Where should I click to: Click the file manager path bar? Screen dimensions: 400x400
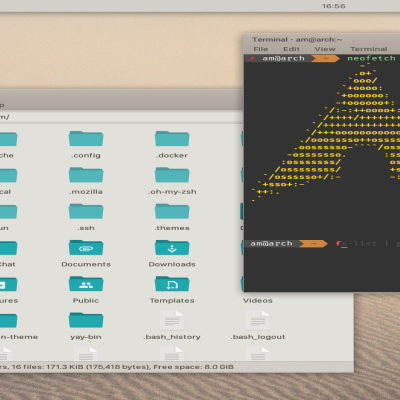click(x=121, y=117)
